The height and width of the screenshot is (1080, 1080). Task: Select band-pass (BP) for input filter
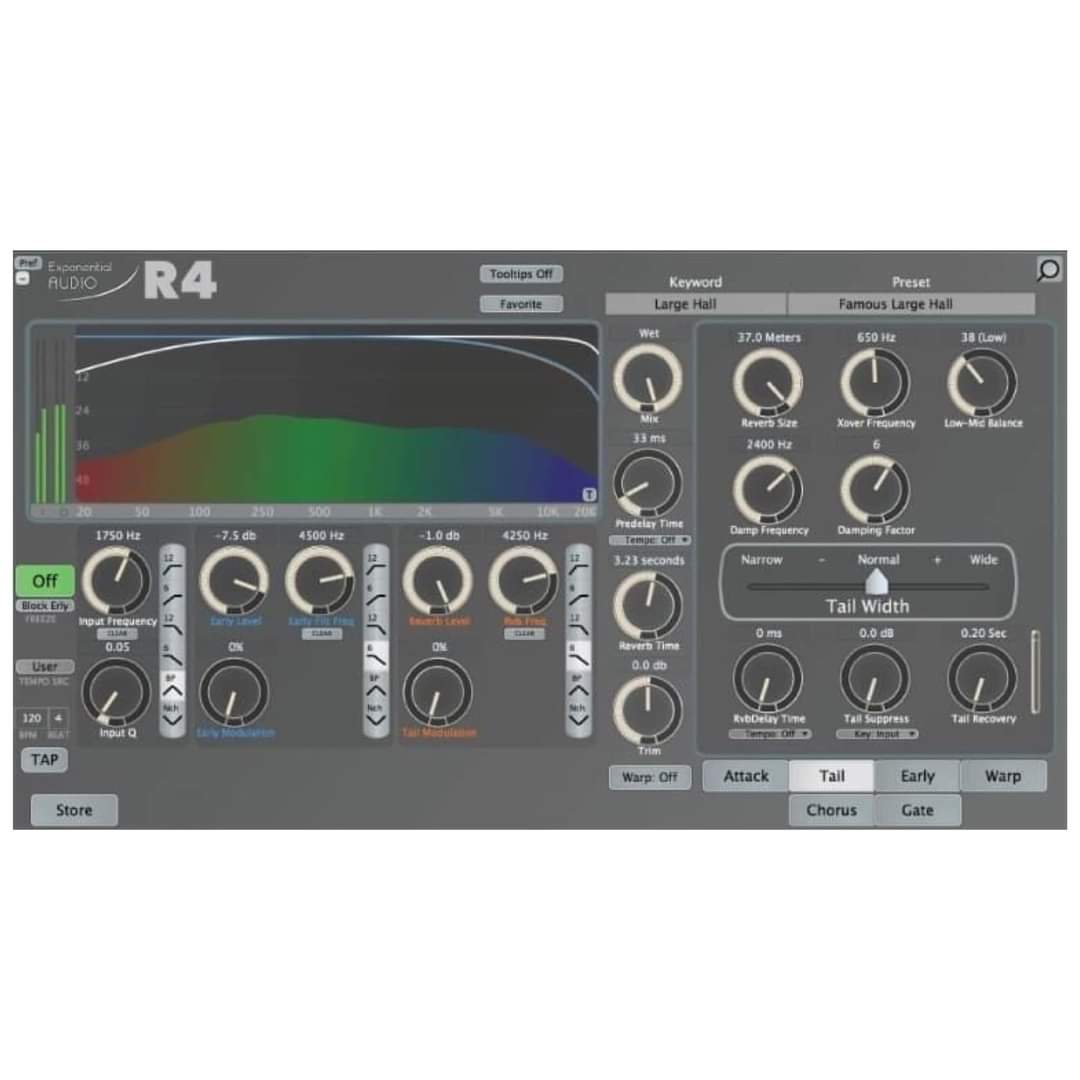click(x=172, y=686)
